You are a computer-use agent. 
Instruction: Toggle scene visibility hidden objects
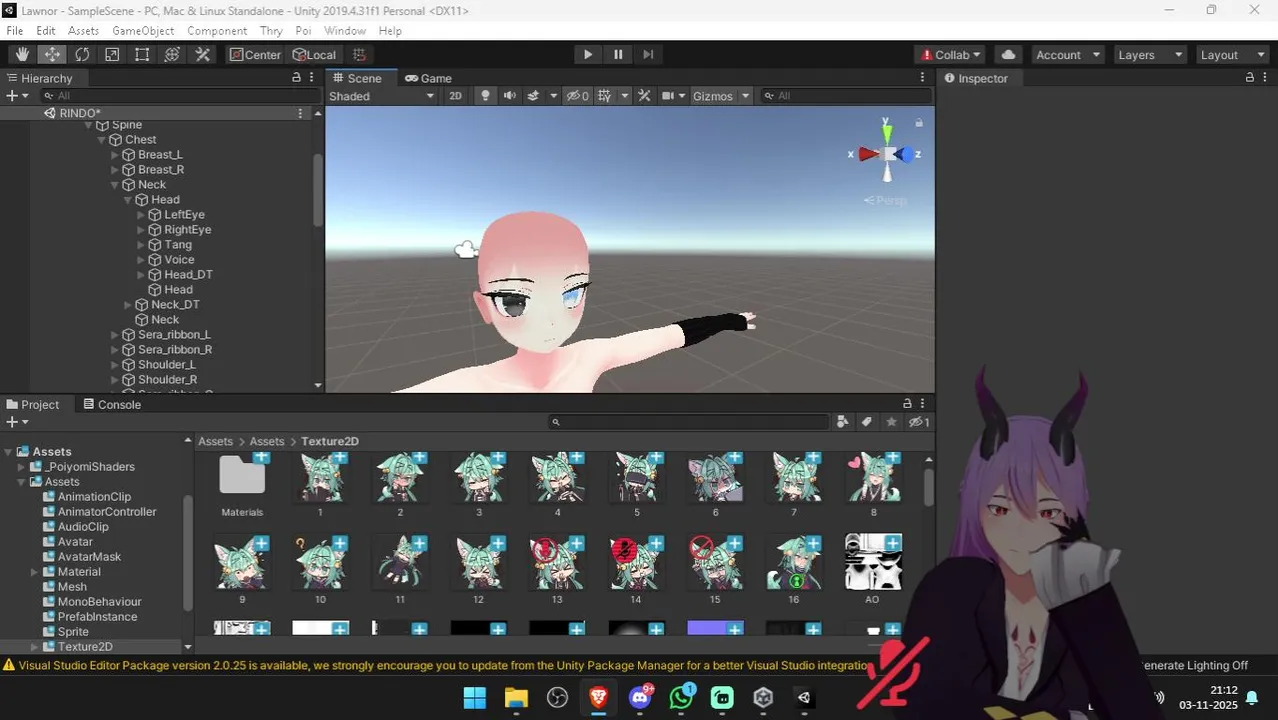click(x=578, y=96)
